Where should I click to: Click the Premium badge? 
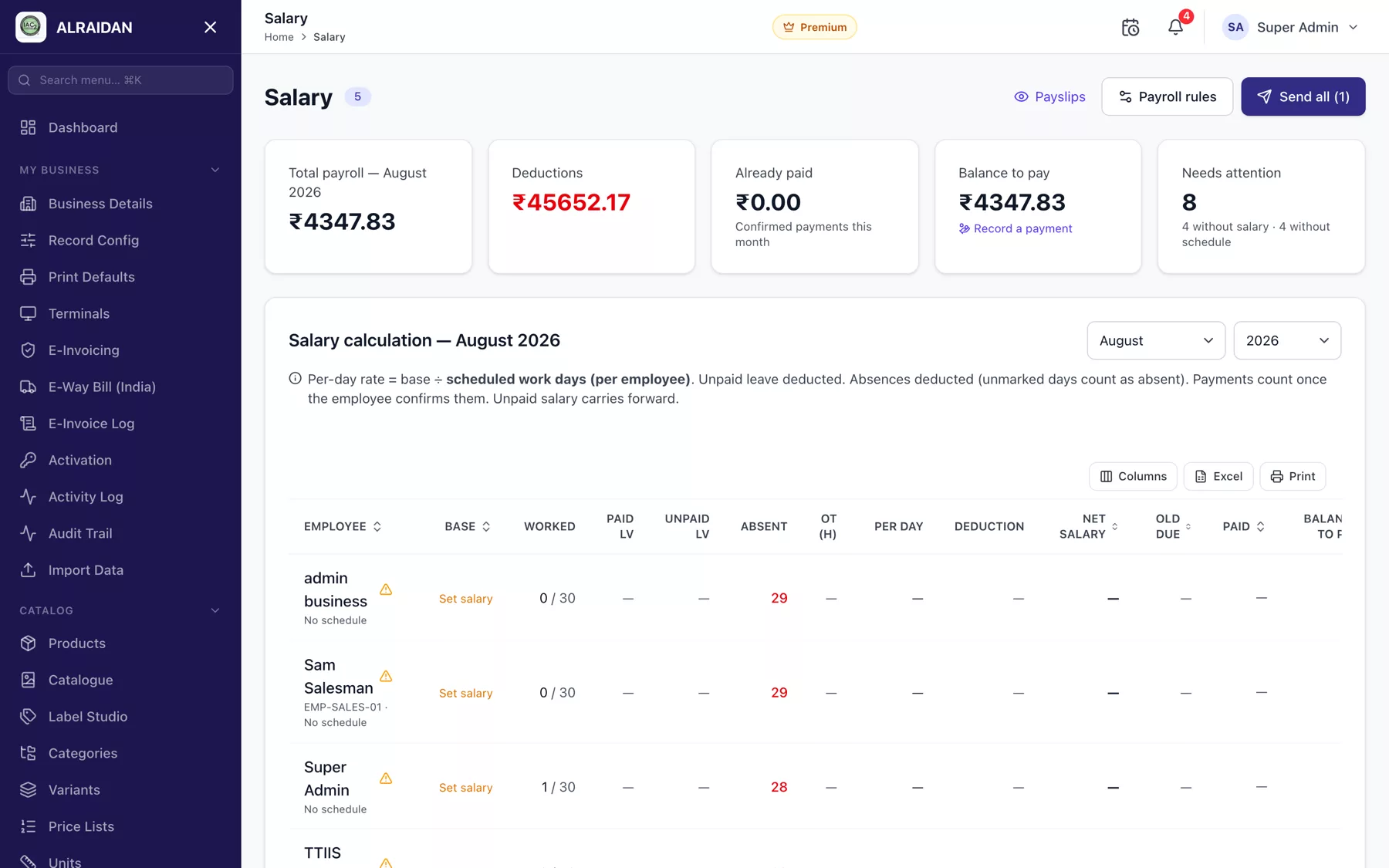coord(814,27)
